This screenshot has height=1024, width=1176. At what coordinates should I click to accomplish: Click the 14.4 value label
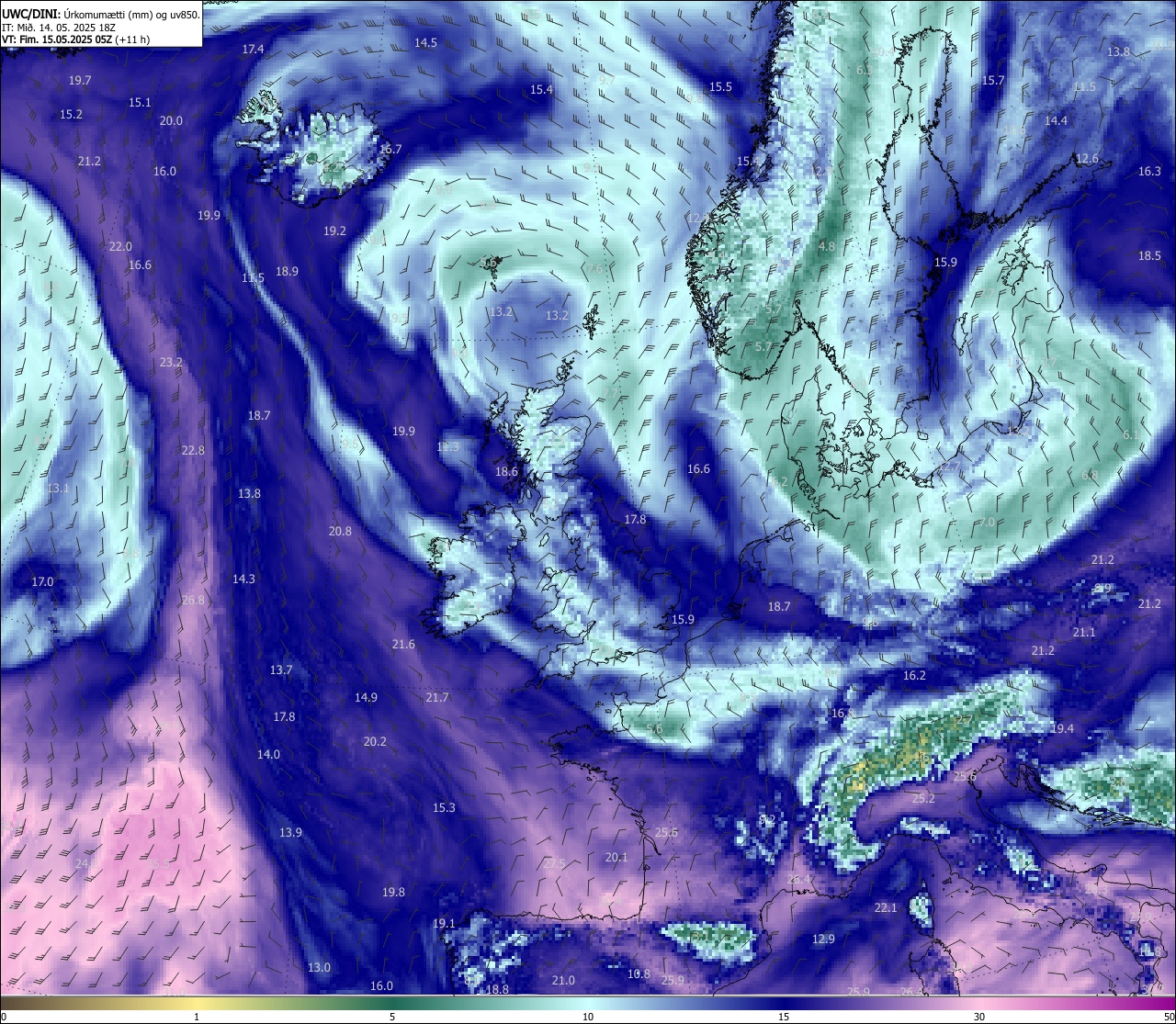tap(1056, 121)
